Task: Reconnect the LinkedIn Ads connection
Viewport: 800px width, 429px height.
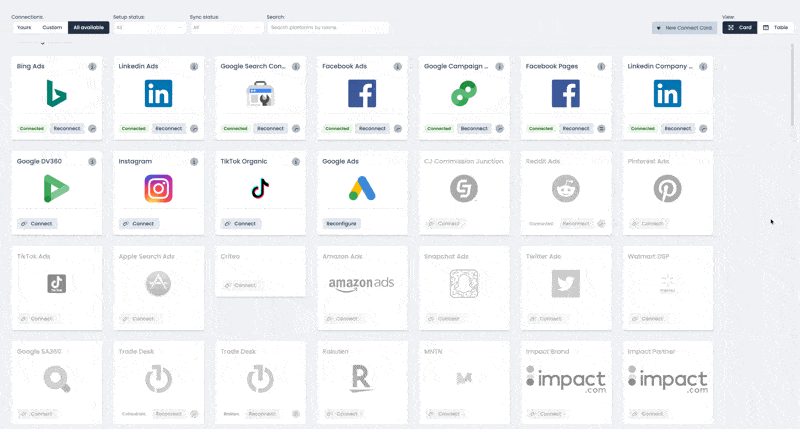Action: (169, 129)
